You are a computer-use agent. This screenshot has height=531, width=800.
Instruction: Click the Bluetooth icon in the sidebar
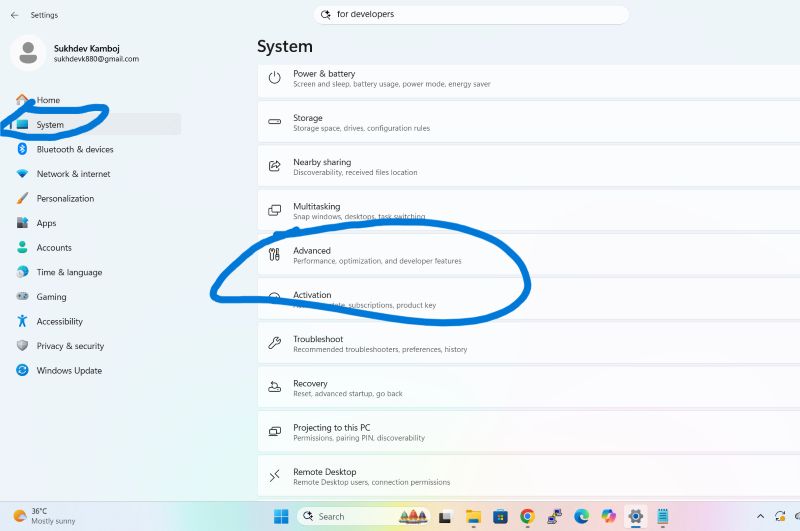[22, 148]
